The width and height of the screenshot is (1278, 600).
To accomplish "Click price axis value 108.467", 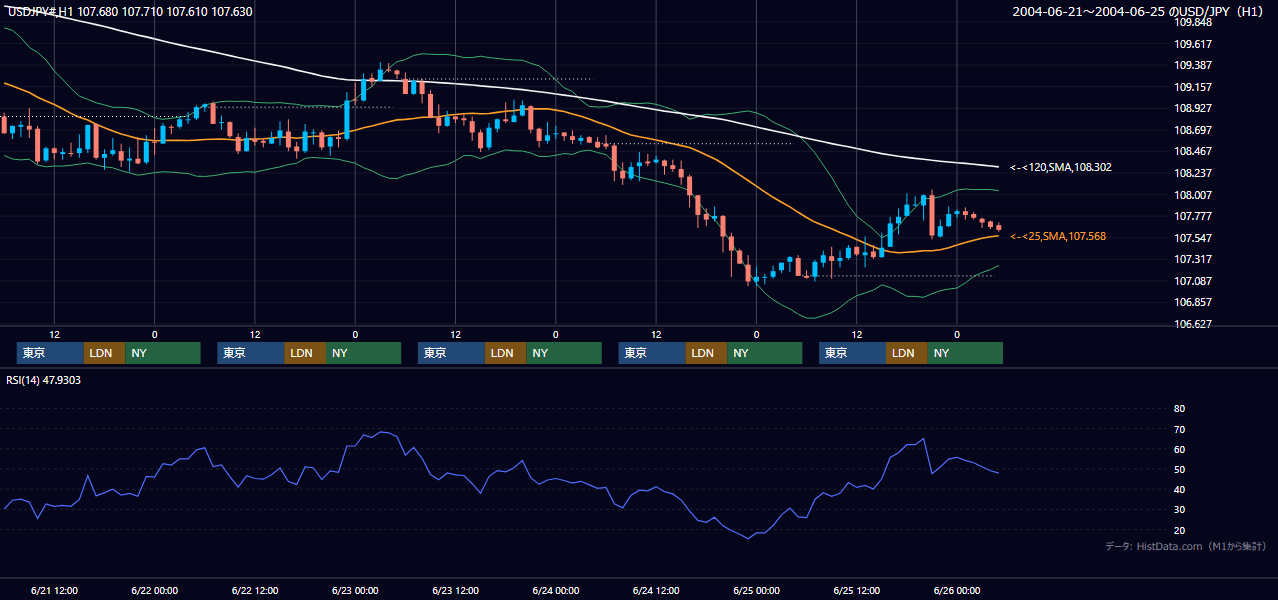I will tap(1193, 151).
